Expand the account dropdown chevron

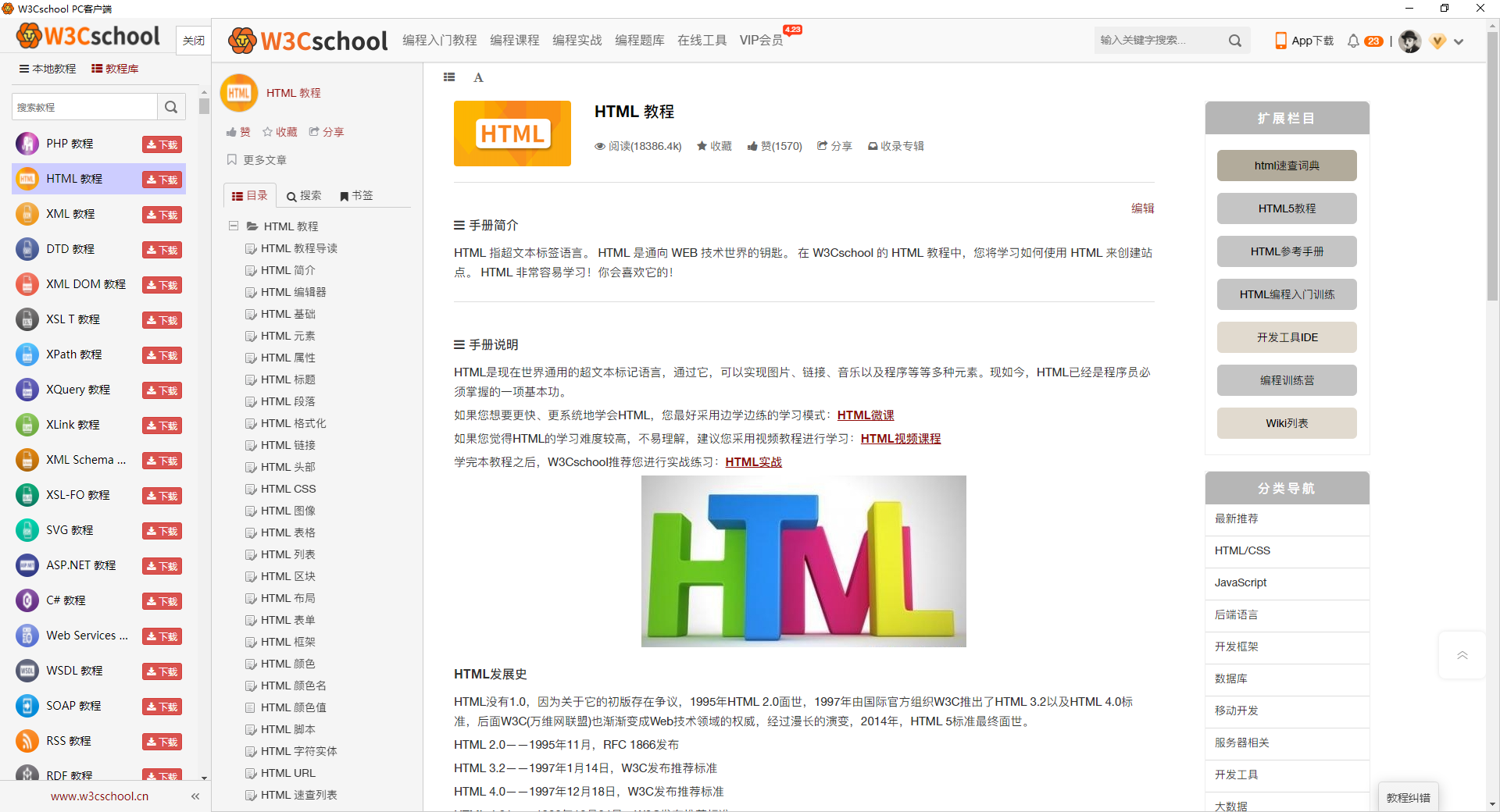(1459, 42)
